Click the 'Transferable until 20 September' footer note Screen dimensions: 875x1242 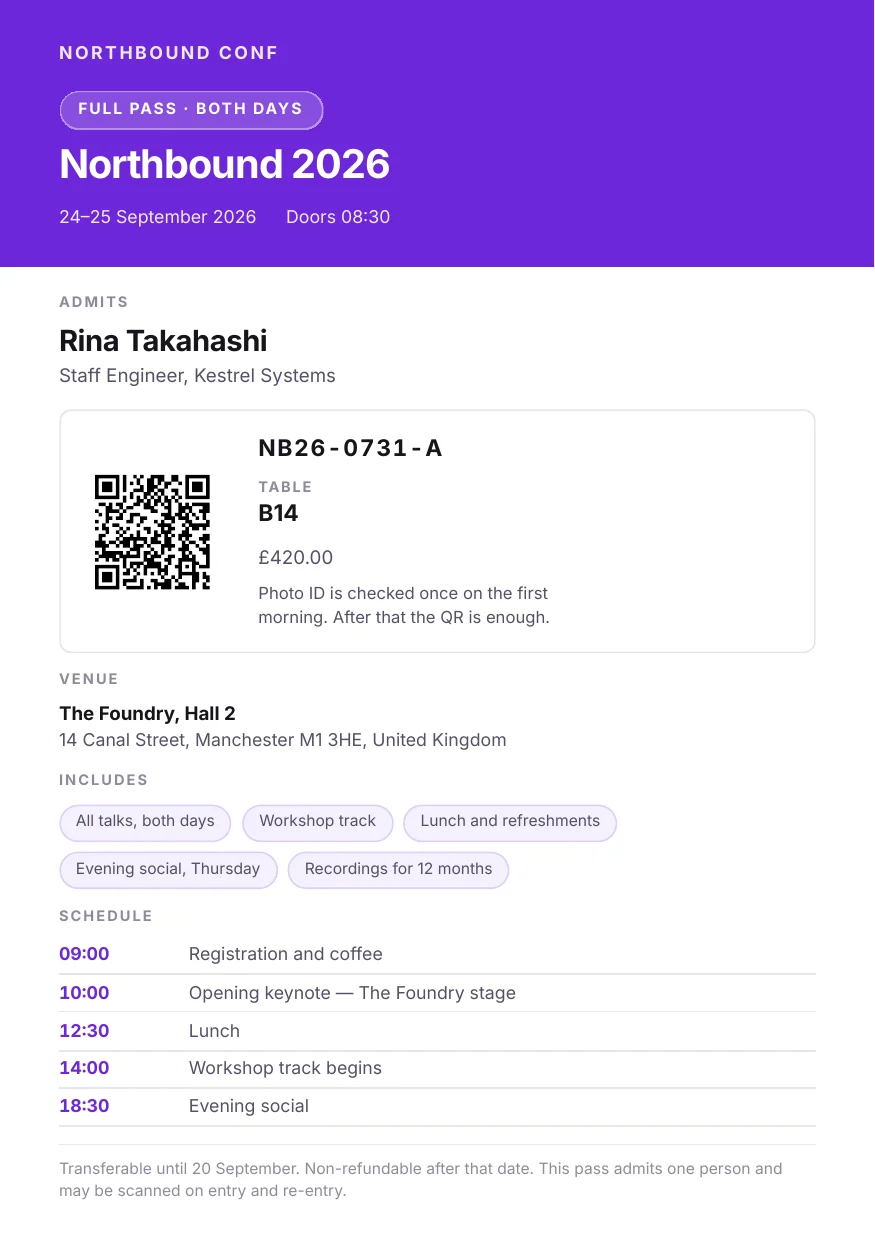[421, 1180]
